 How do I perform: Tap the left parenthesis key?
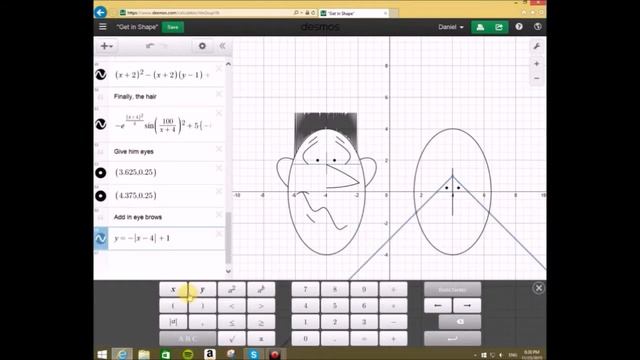[173, 306]
